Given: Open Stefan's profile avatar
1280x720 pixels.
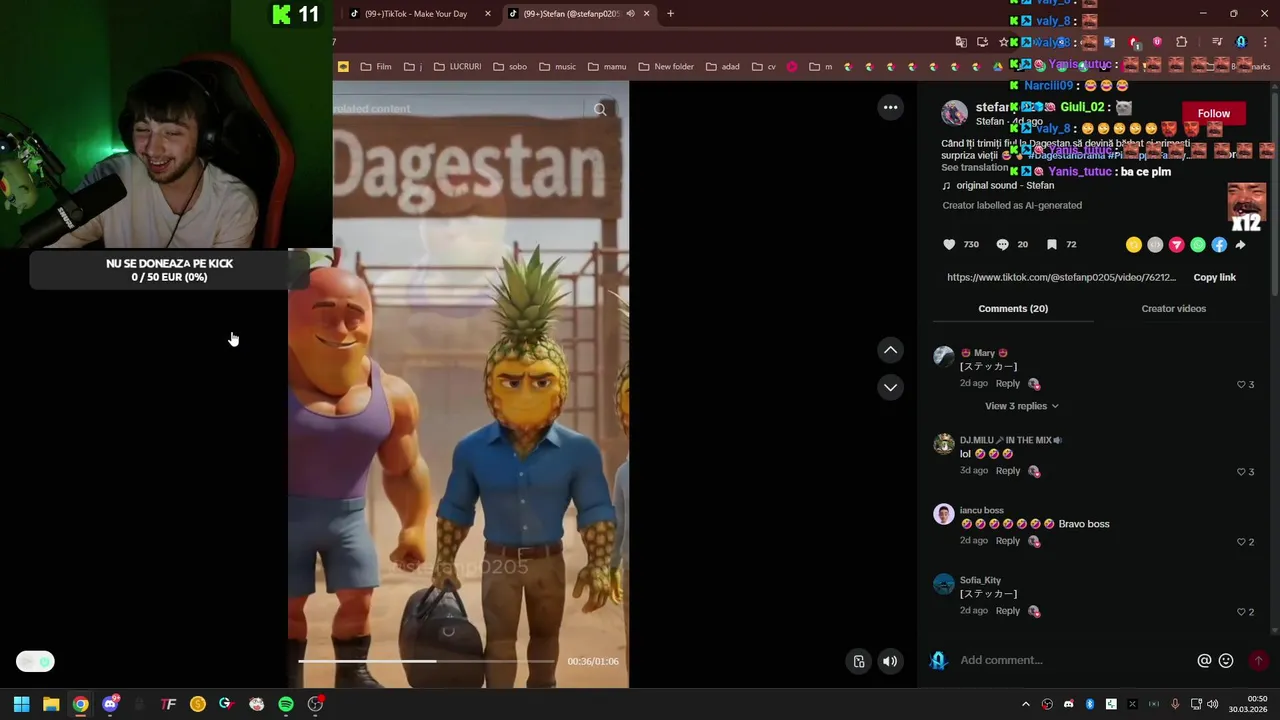Looking at the screenshot, I should coord(955,113).
